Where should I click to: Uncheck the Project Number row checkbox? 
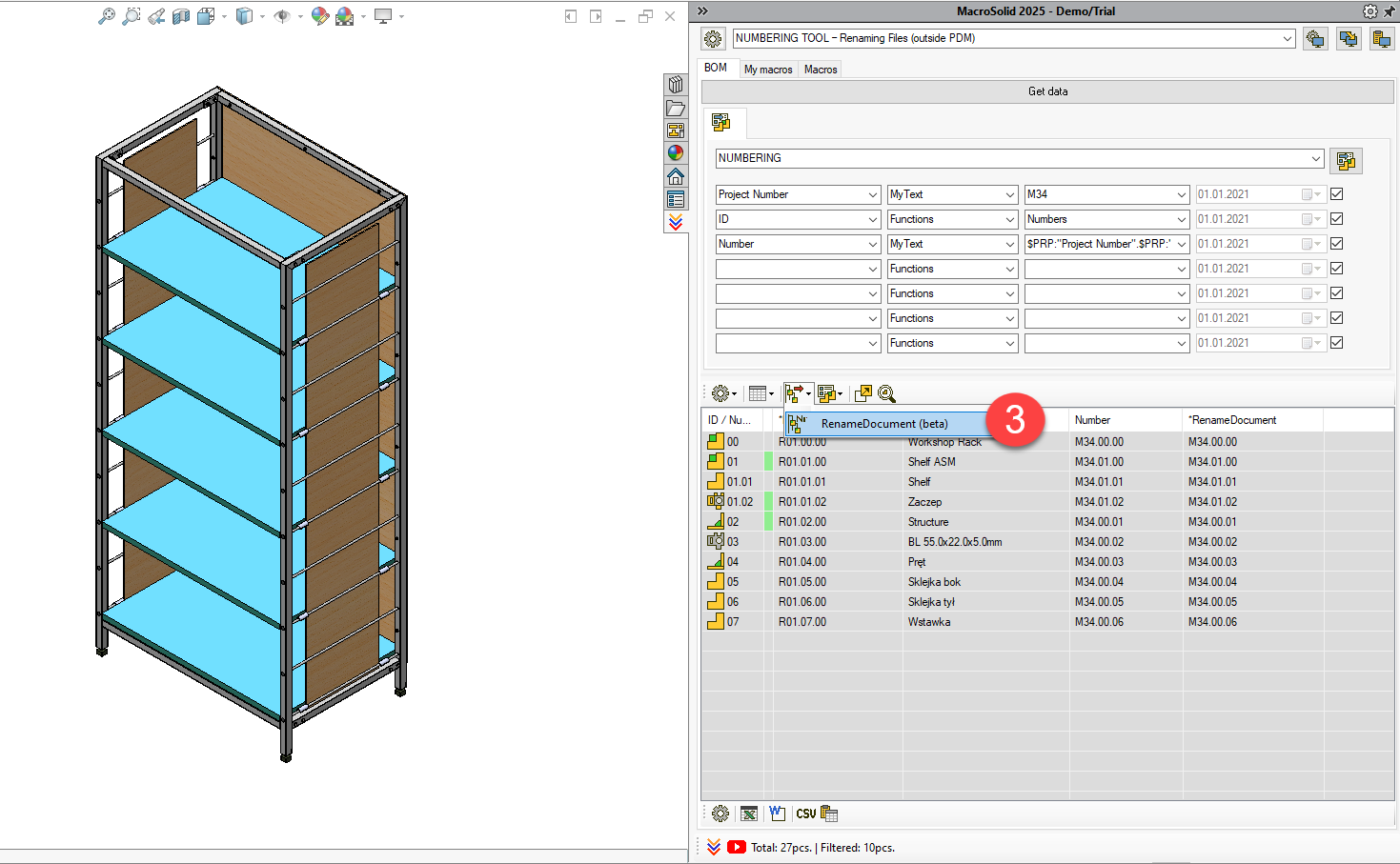click(1337, 194)
